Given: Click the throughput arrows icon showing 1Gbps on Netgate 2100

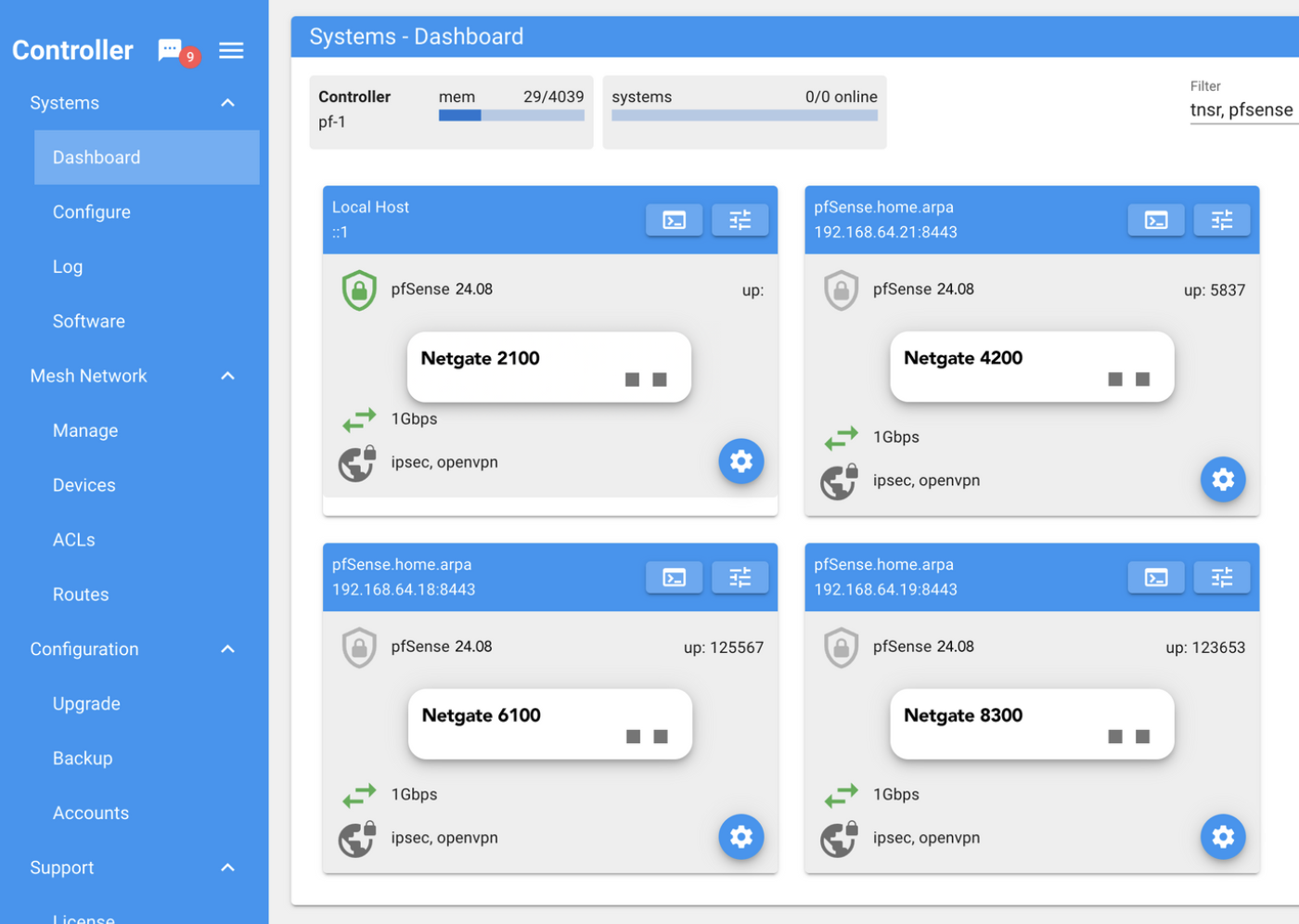Looking at the screenshot, I should (x=359, y=419).
